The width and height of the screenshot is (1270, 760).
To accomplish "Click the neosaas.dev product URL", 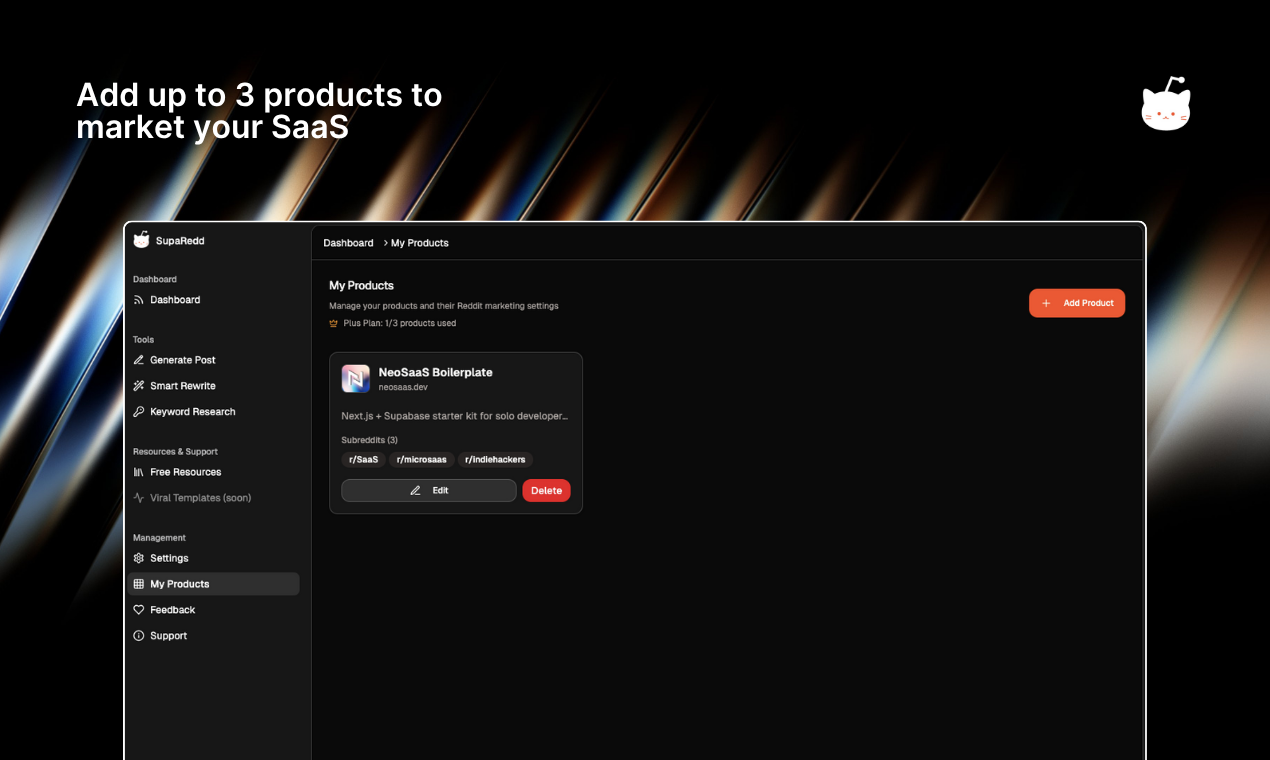I will pyautogui.click(x=403, y=387).
